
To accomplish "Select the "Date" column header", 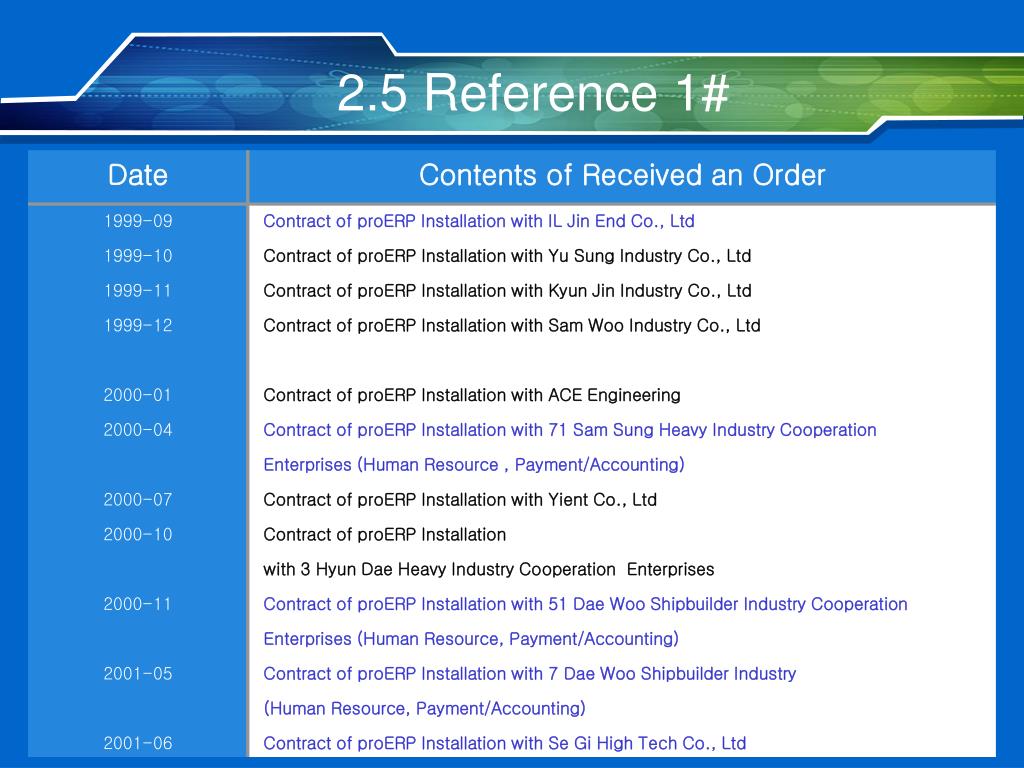I will click(138, 175).
